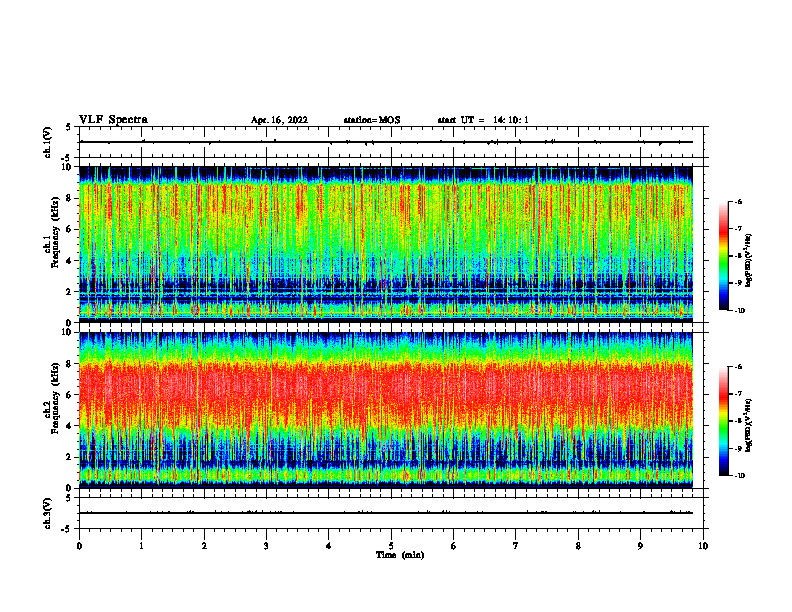Click the ch.2 spectrogram color bar
The image size is (792, 612).
724,421
